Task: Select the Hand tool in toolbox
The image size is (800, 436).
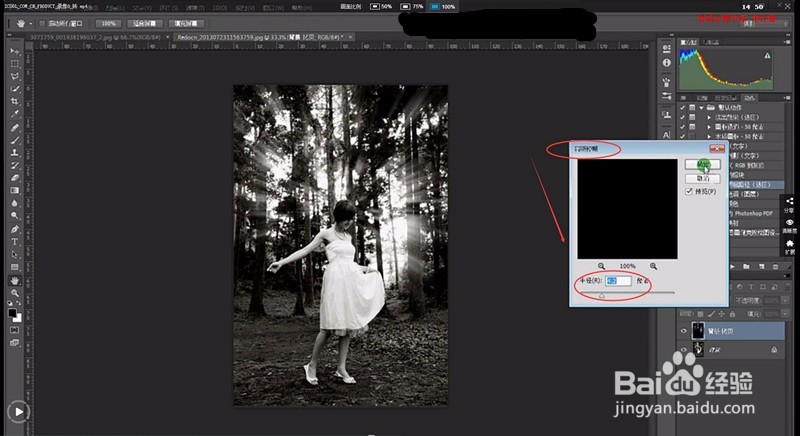Action: [15, 280]
